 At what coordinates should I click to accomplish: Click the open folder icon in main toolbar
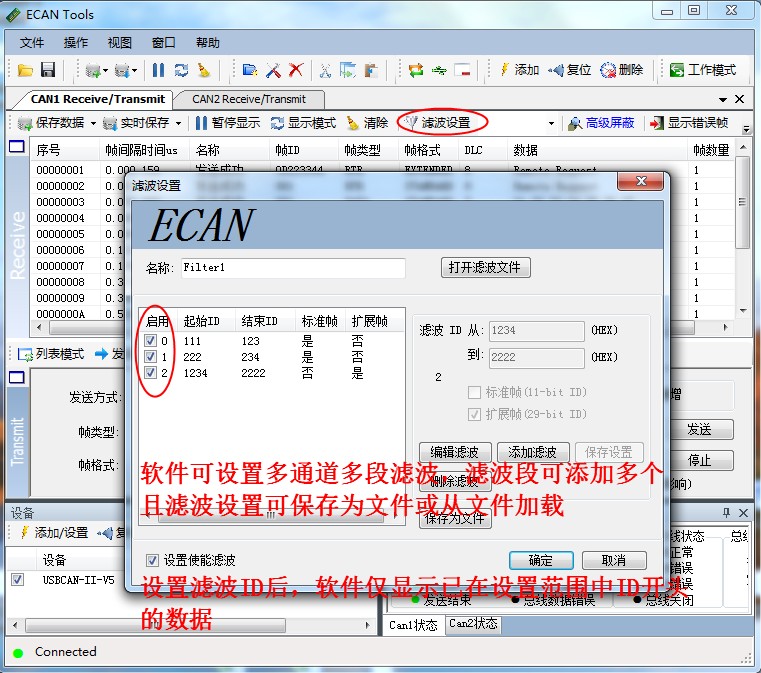coord(26,70)
